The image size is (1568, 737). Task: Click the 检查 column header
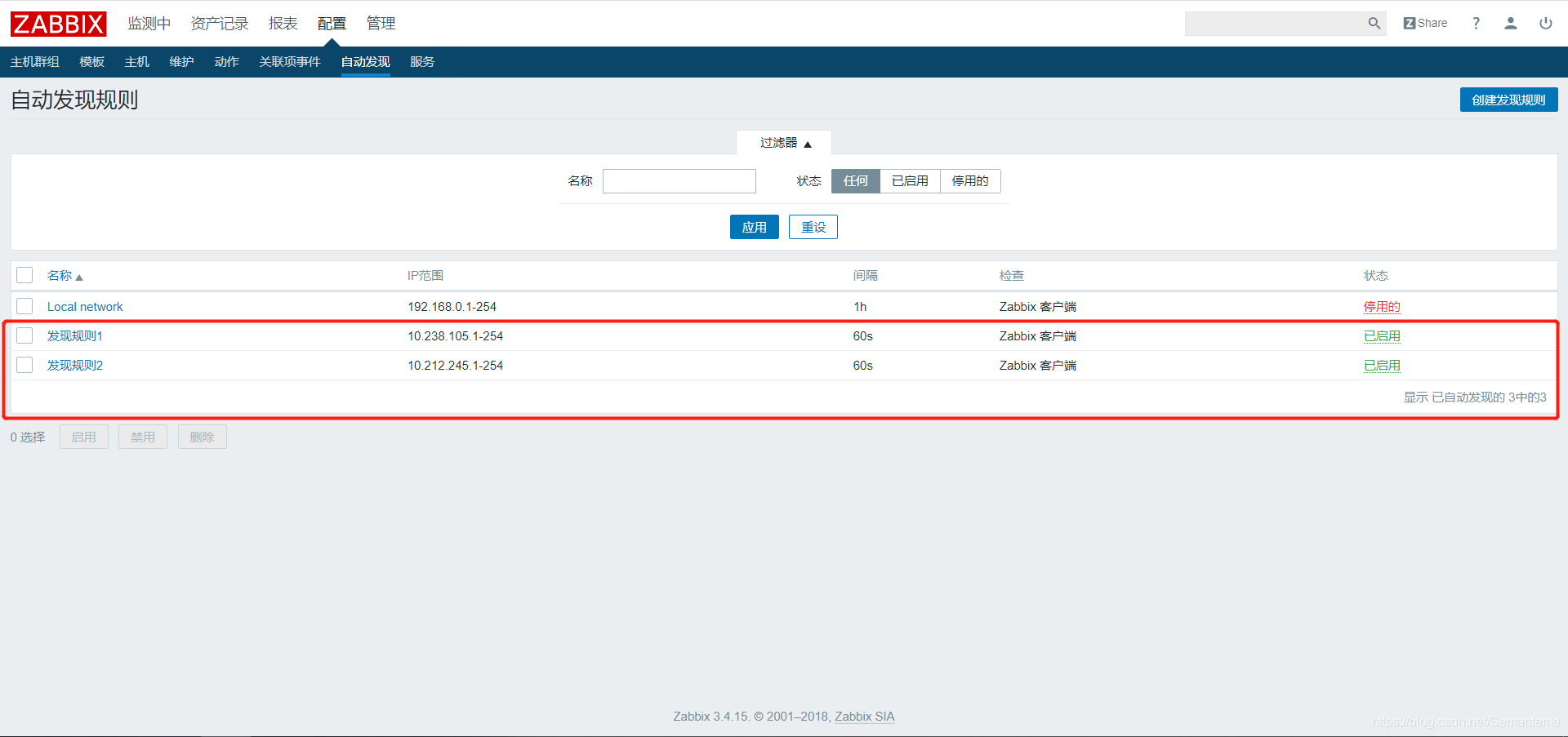click(1012, 276)
